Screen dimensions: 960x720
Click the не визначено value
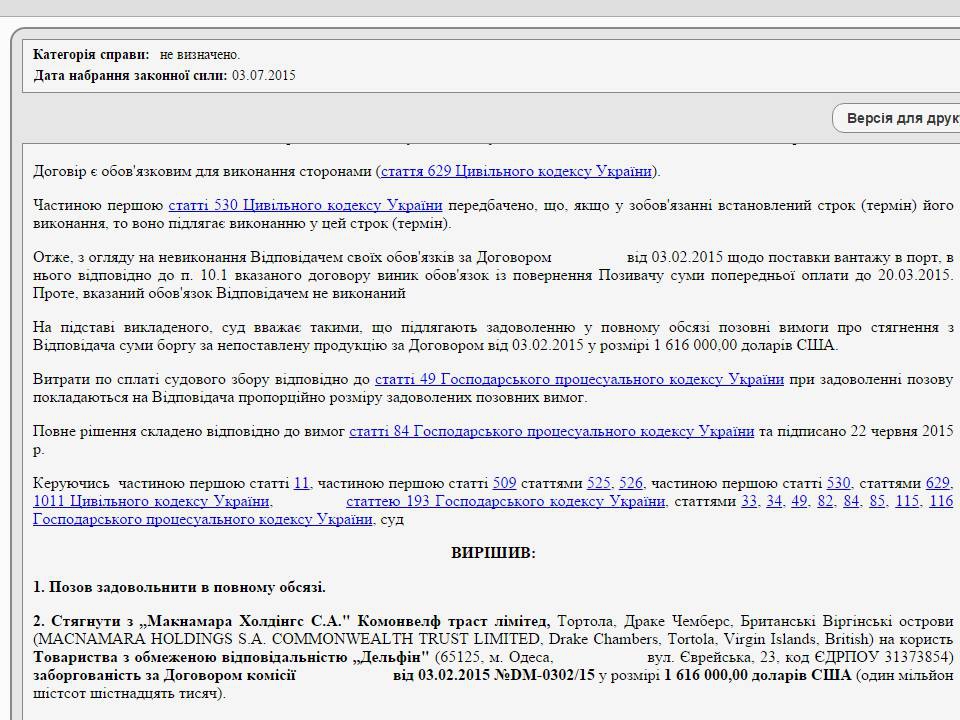(x=200, y=55)
